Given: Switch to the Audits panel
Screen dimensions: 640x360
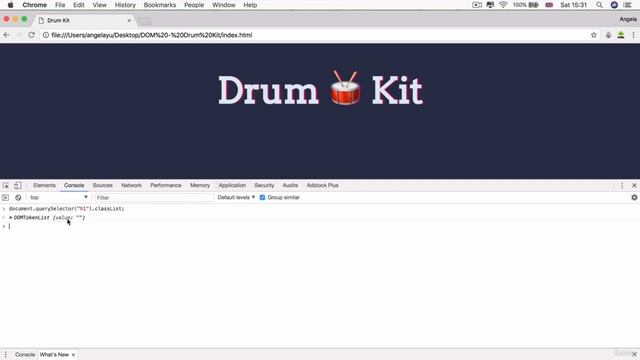Looking at the screenshot, I should (x=290, y=185).
